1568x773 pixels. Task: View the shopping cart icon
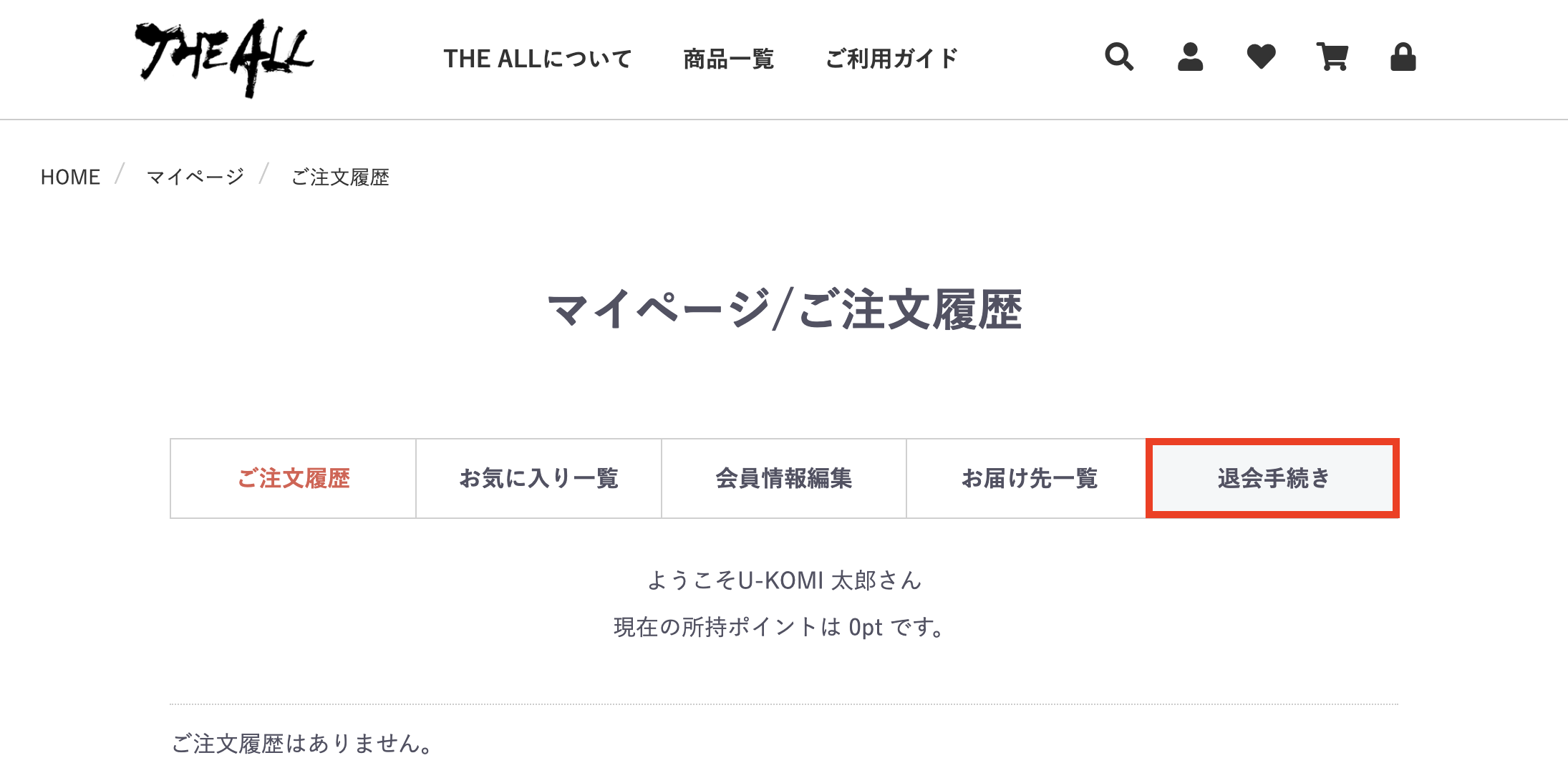[1332, 57]
